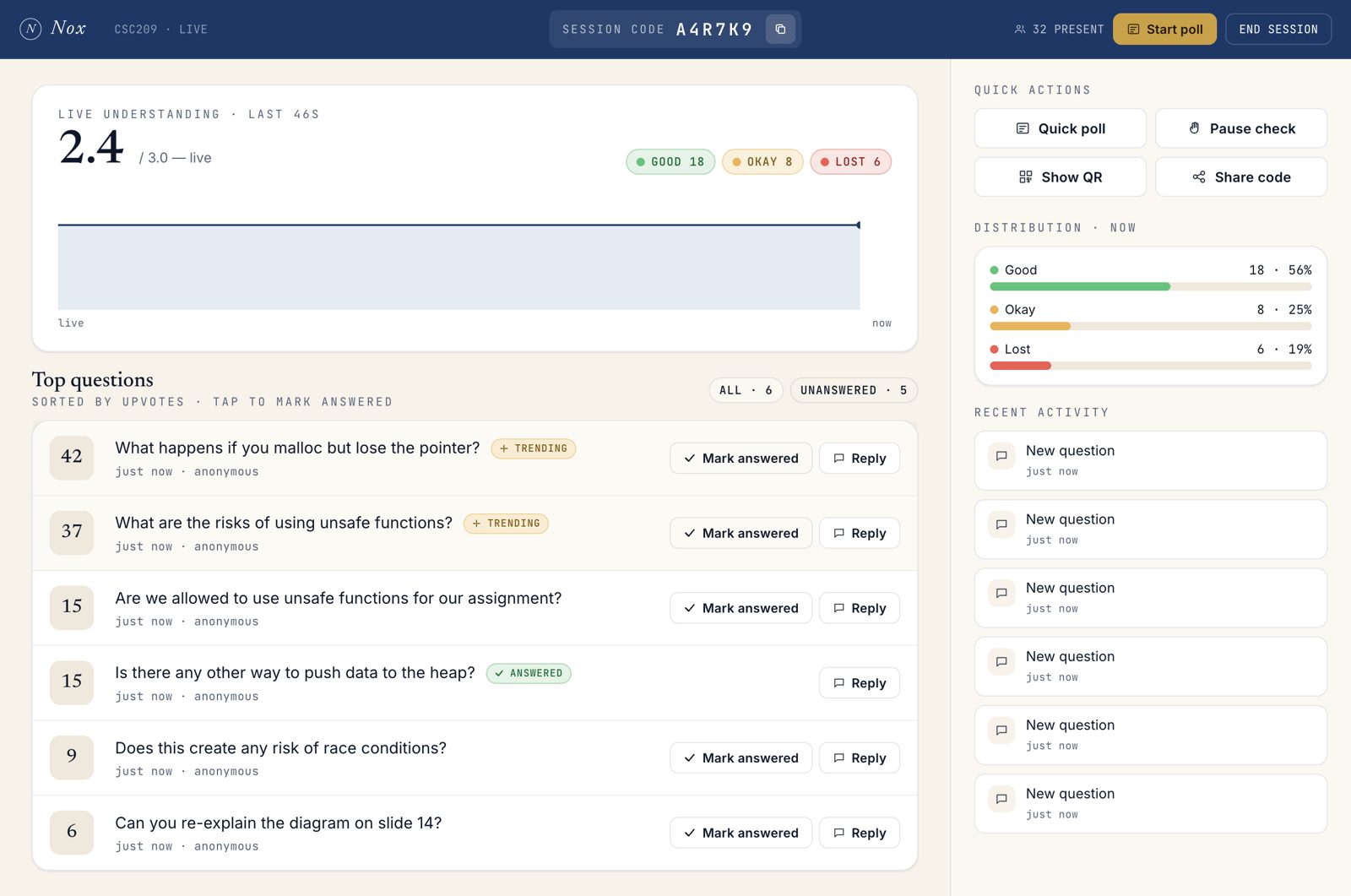Open the last New question activity card
1351x896 pixels.
point(1150,803)
